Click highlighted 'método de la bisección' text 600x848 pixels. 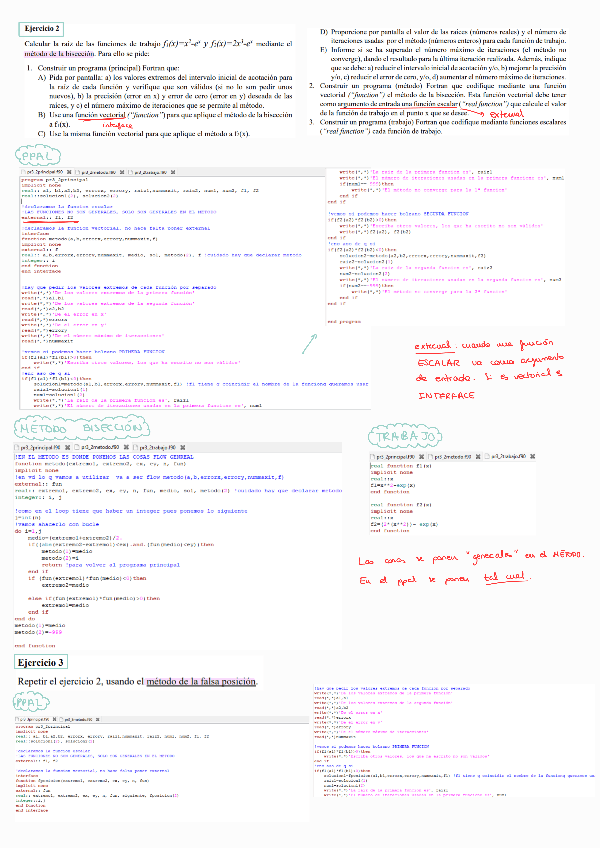click(60, 54)
